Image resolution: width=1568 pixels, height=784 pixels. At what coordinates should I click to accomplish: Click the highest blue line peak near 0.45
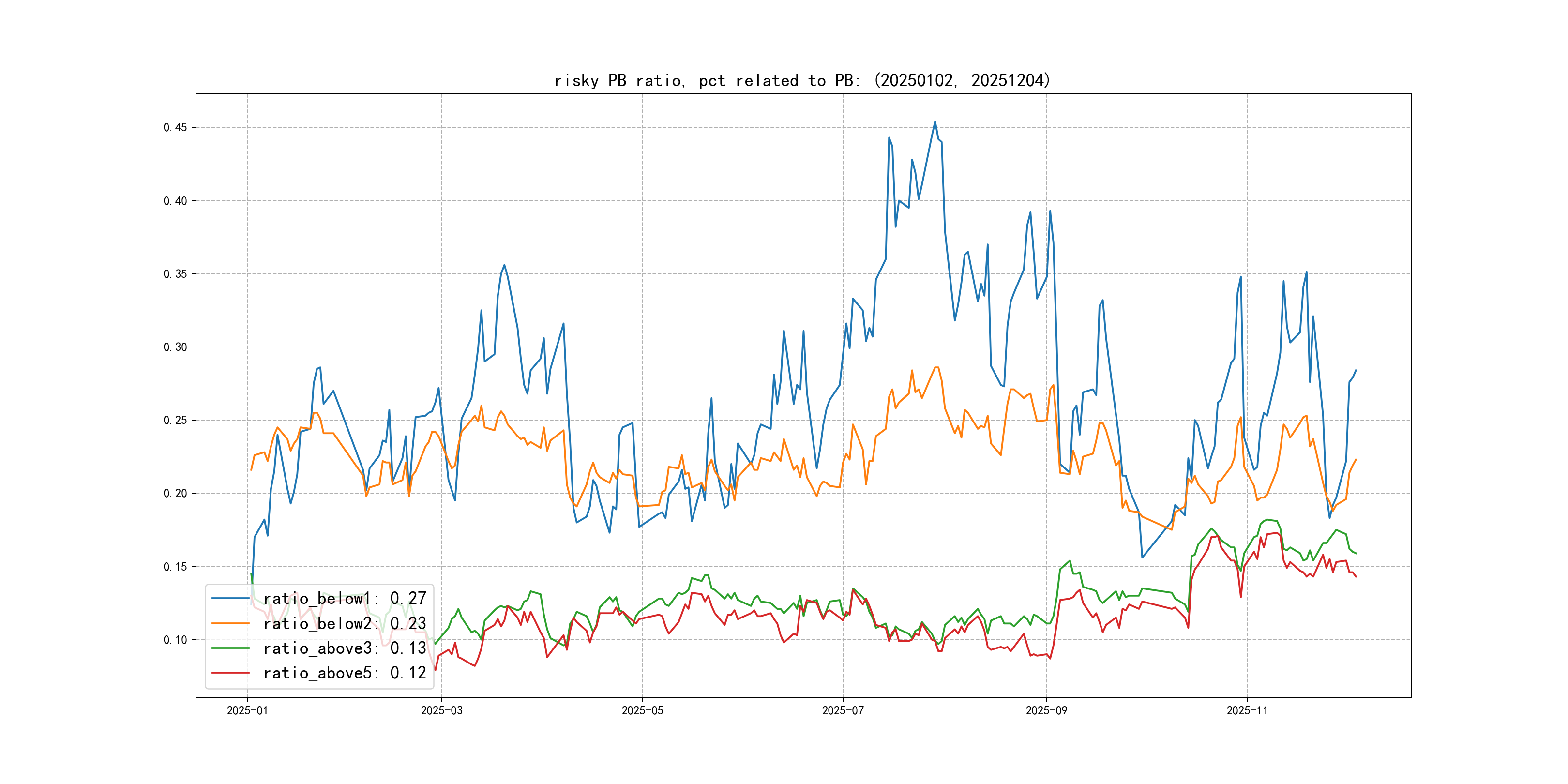pyautogui.click(x=935, y=122)
